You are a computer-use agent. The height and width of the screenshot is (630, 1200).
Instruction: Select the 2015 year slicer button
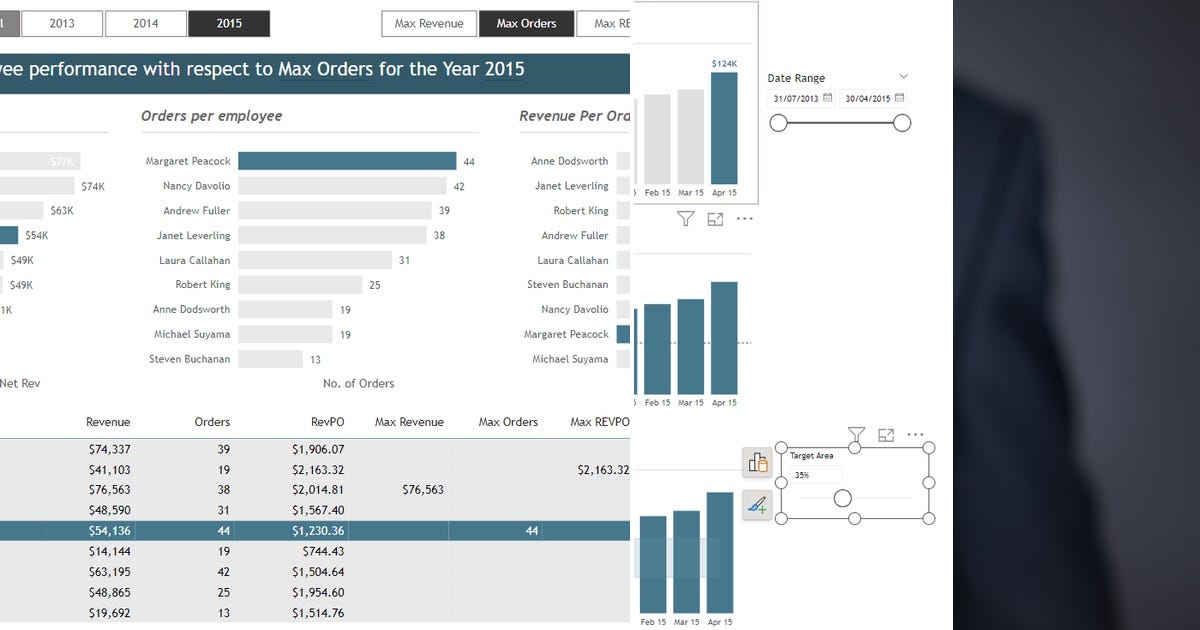pos(228,22)
